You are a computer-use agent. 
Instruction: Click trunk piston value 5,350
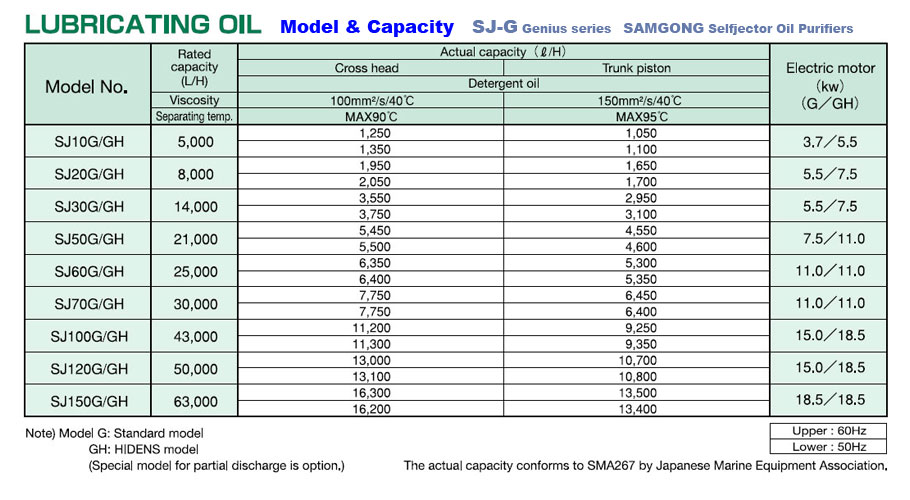[x=641, y=279]
